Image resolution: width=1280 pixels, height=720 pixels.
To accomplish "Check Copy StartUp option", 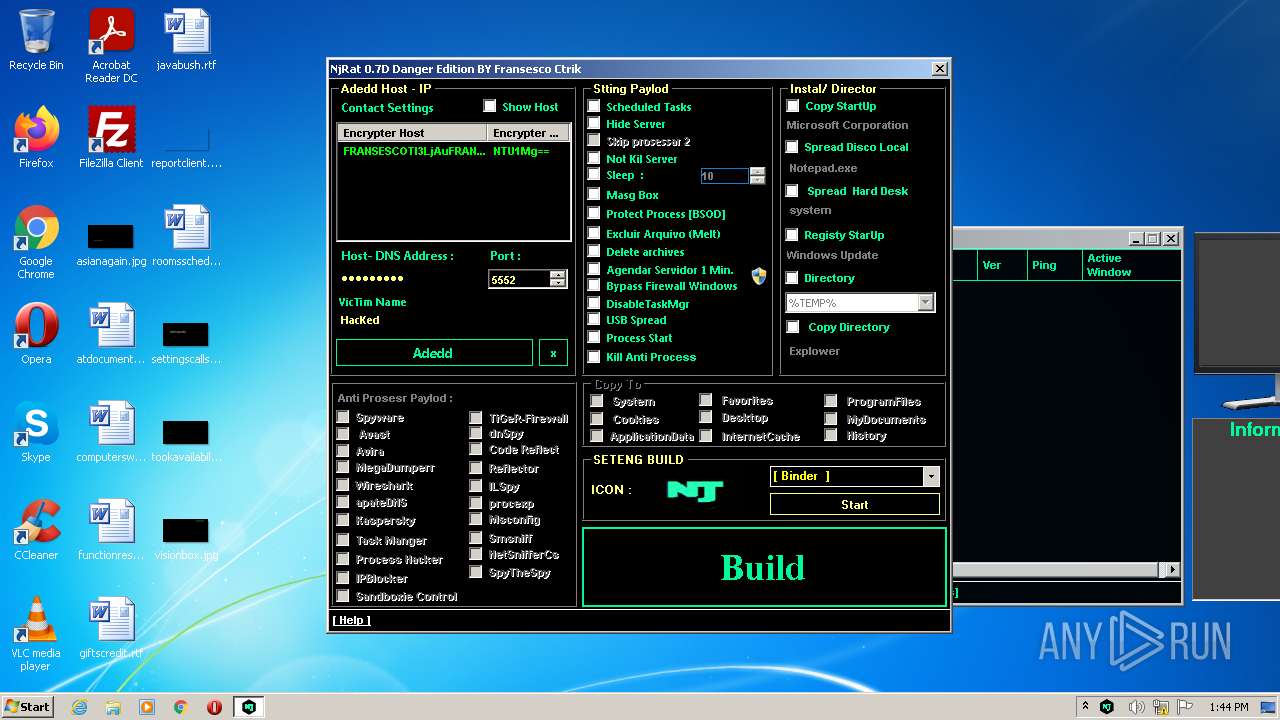I will 793,106.
